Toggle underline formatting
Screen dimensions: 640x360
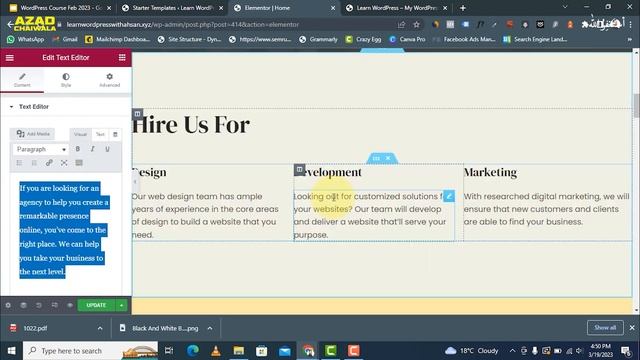click(107, 149)
